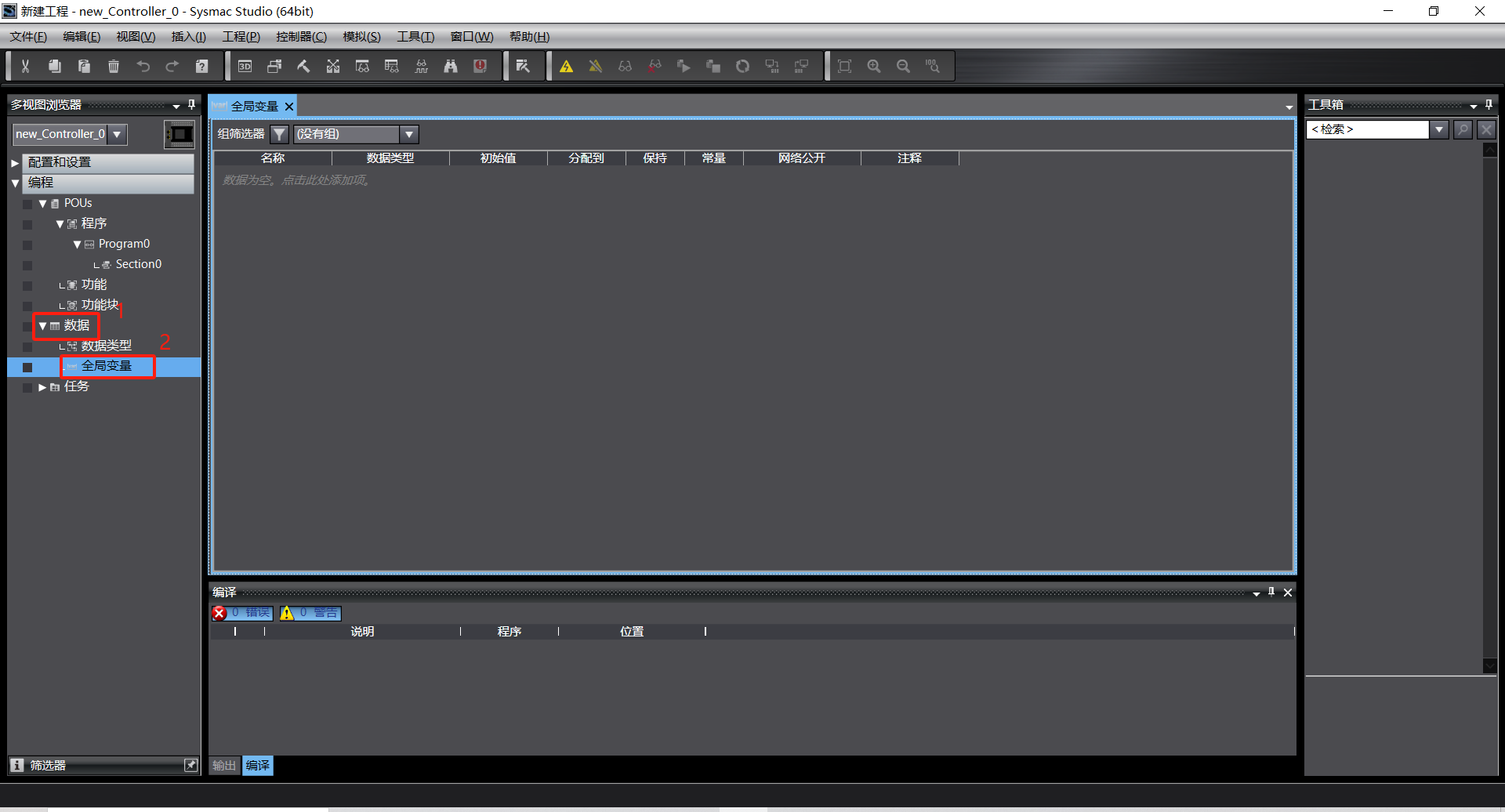1505x812 pixels.
Task: Open the 控制器(C) menu
Action: click(301, 37)
